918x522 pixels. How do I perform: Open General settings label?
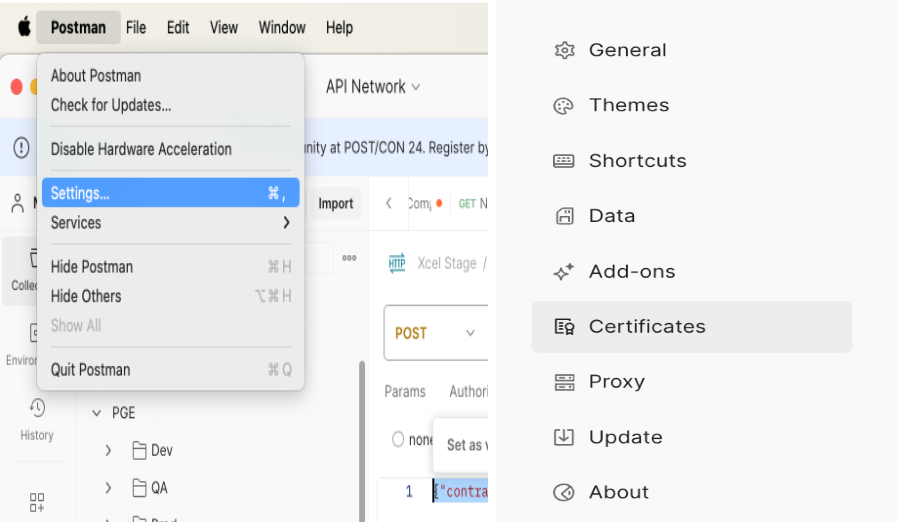(628, 50)
